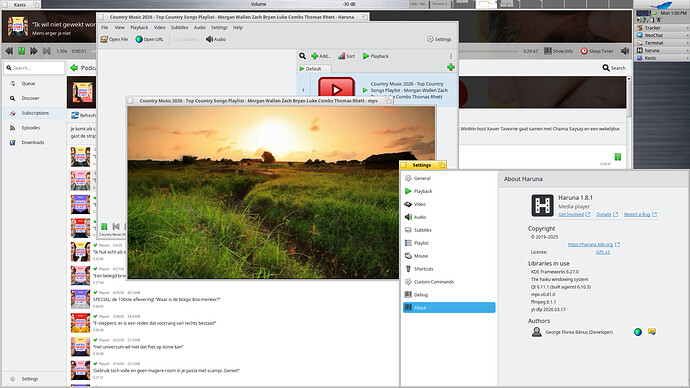This screenshot has height=388, width=690.
Task: Open Video settings in the Settings sidebar
Action: tap(449, 204)
